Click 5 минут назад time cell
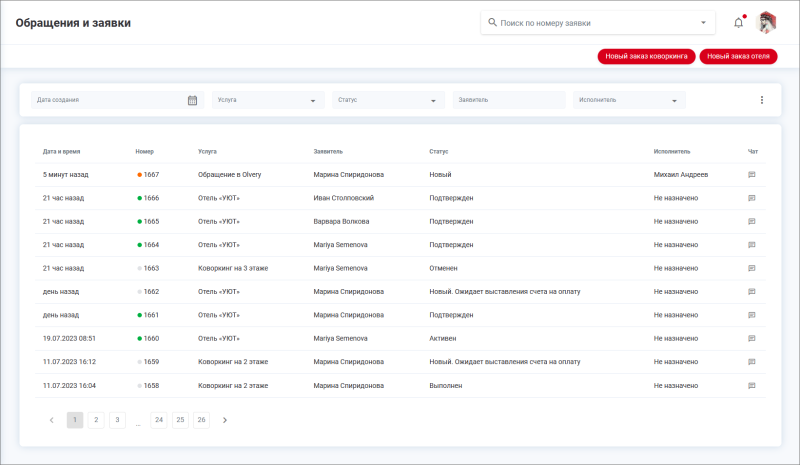 click(66, 175)
